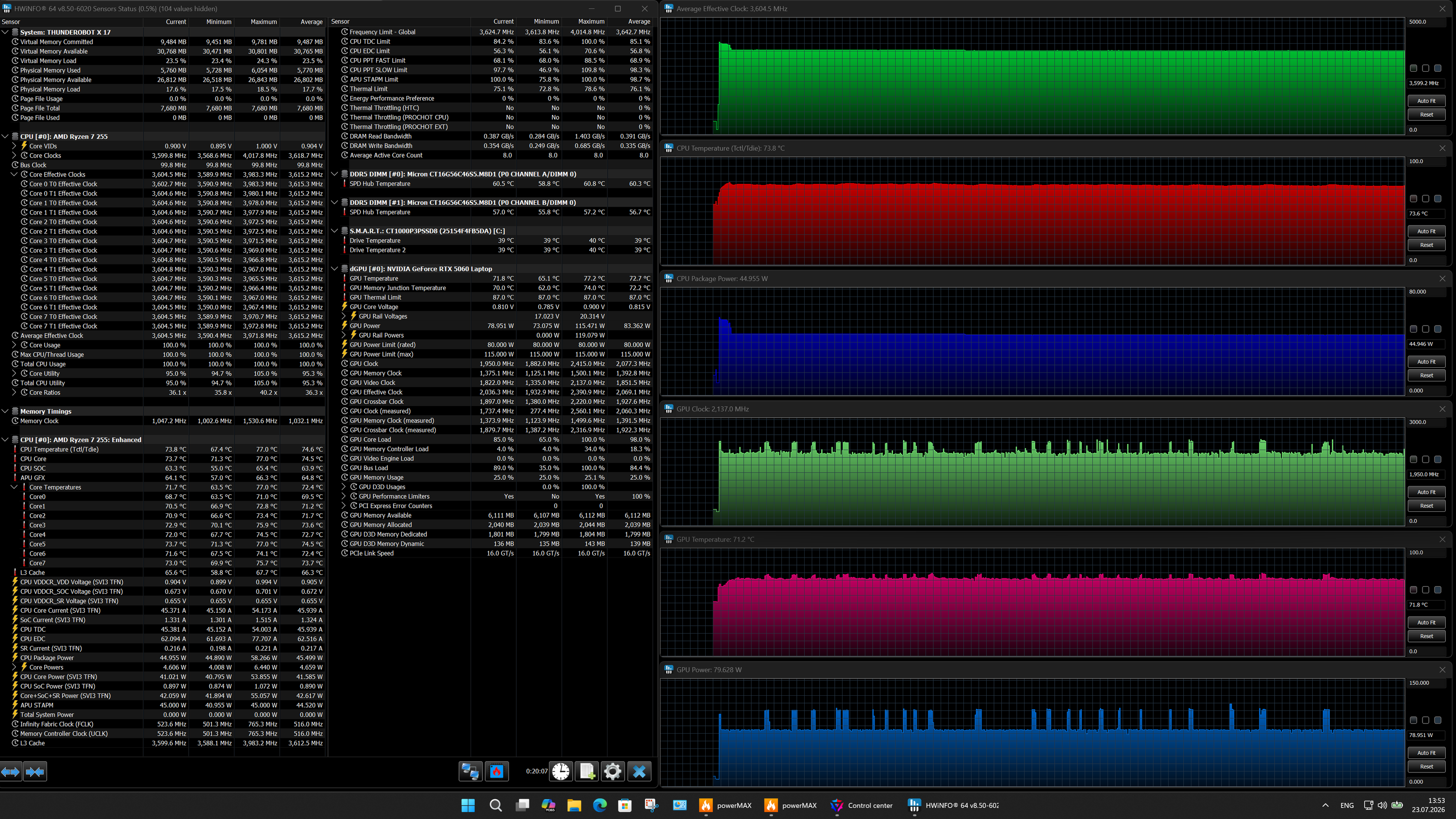Open the clock and date flyout
Viewport: 1456px width, 819px height.
pyautogui.click(x=1428, y=805)
